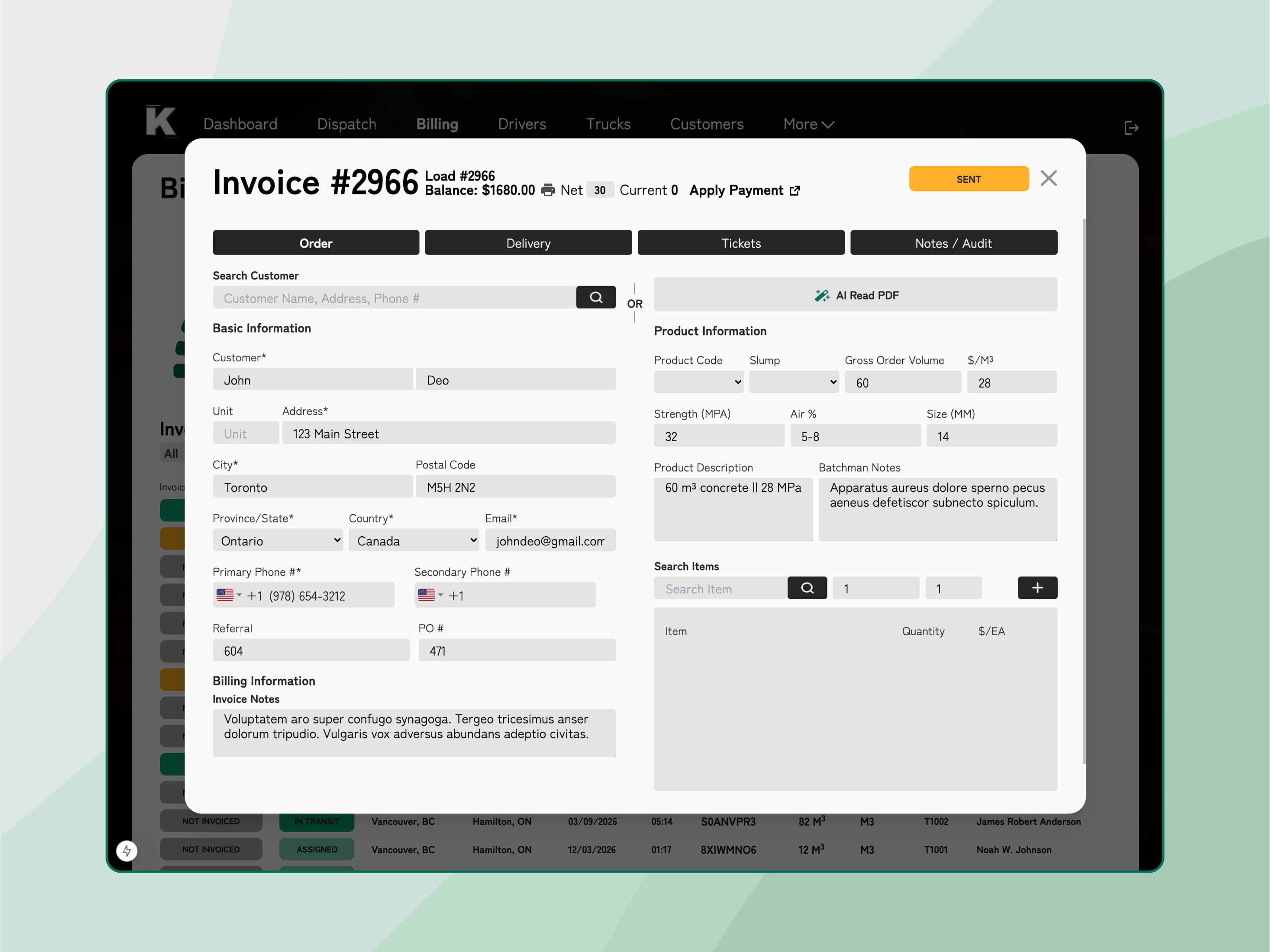This screenshot has height=952, width=1270.
Task: Click the AI Read PDF button
Action: tap(855, 295)
